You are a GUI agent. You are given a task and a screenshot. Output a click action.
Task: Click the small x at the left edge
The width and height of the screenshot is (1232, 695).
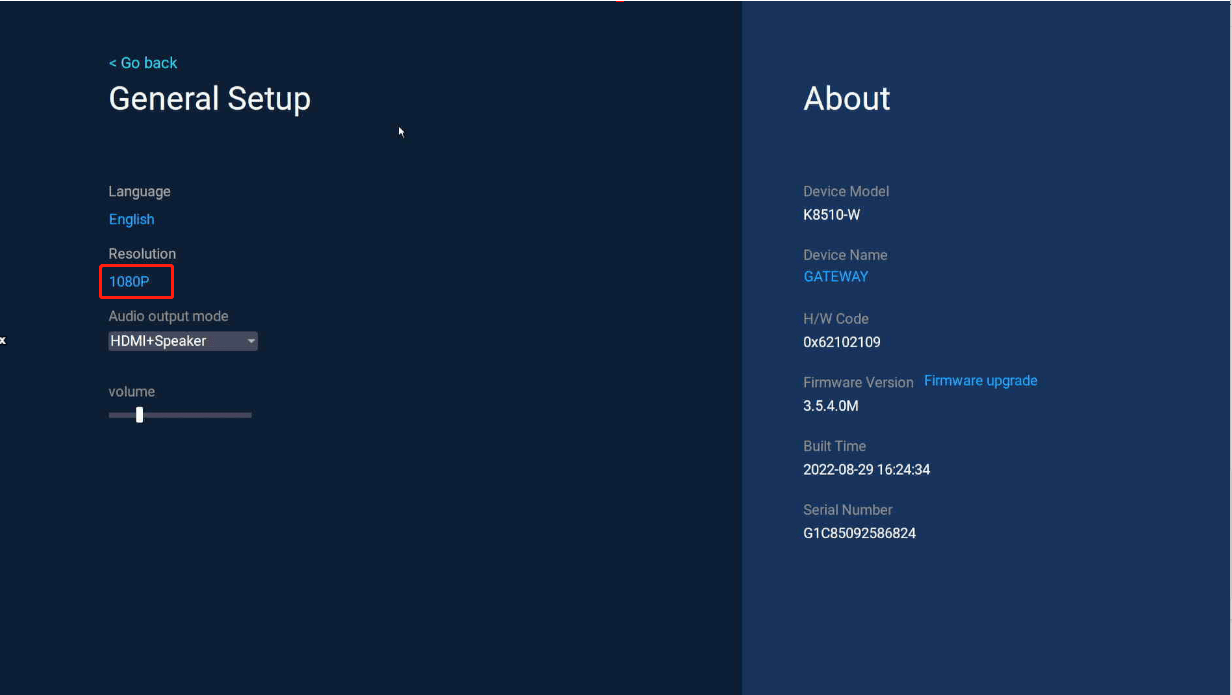[x=3, y=341]
